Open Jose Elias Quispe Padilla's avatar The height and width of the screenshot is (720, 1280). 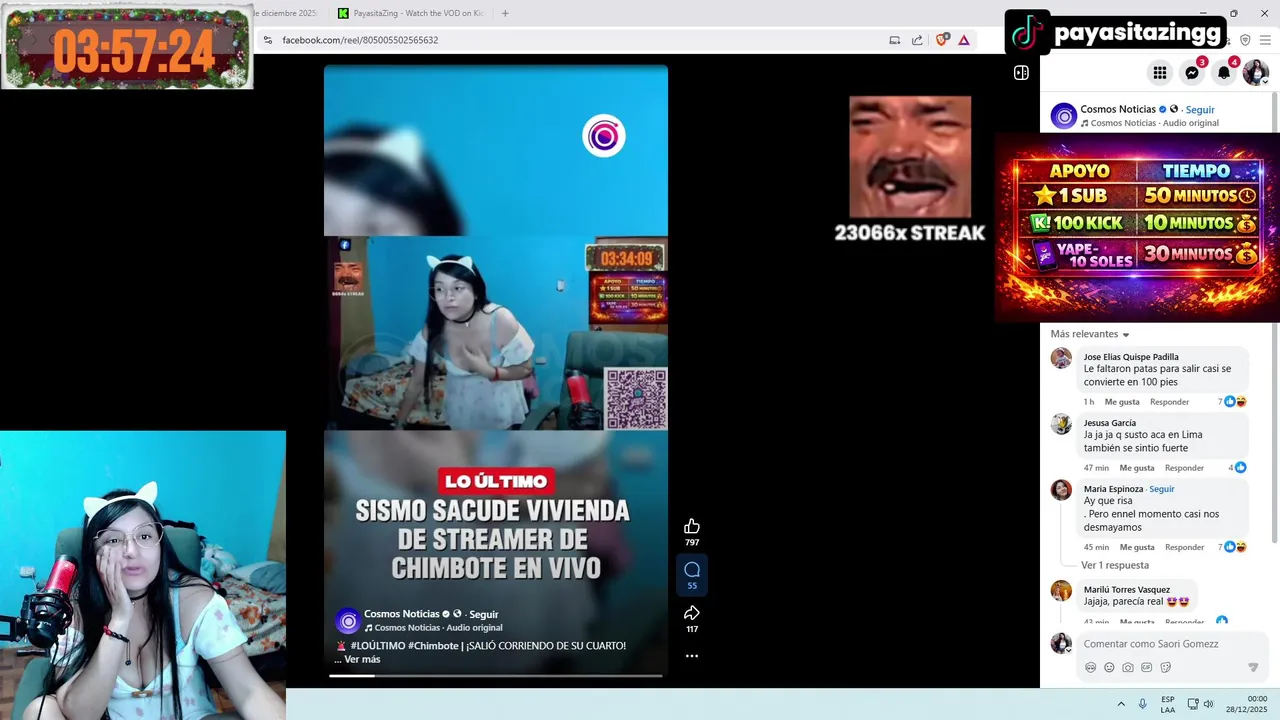coord(1061,358)
